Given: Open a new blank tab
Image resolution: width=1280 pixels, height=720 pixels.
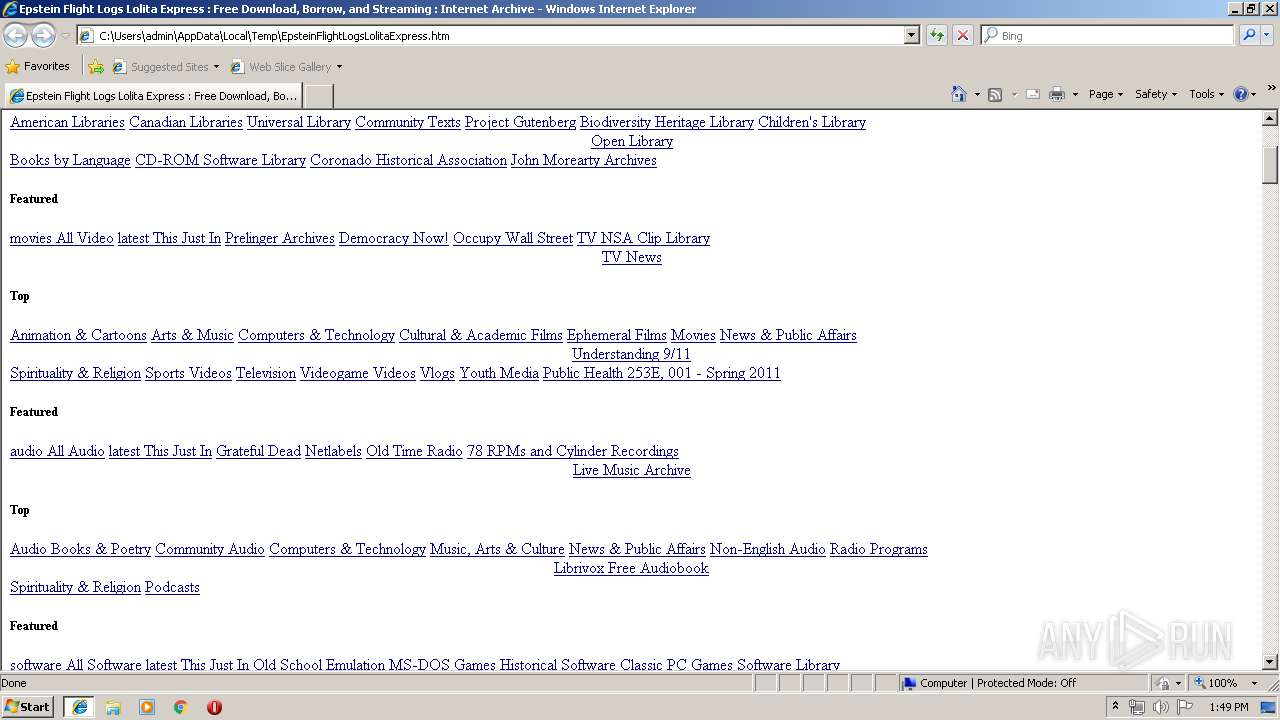Looking at the screenshot, I should pyautogui.click(x=318, y=96).
